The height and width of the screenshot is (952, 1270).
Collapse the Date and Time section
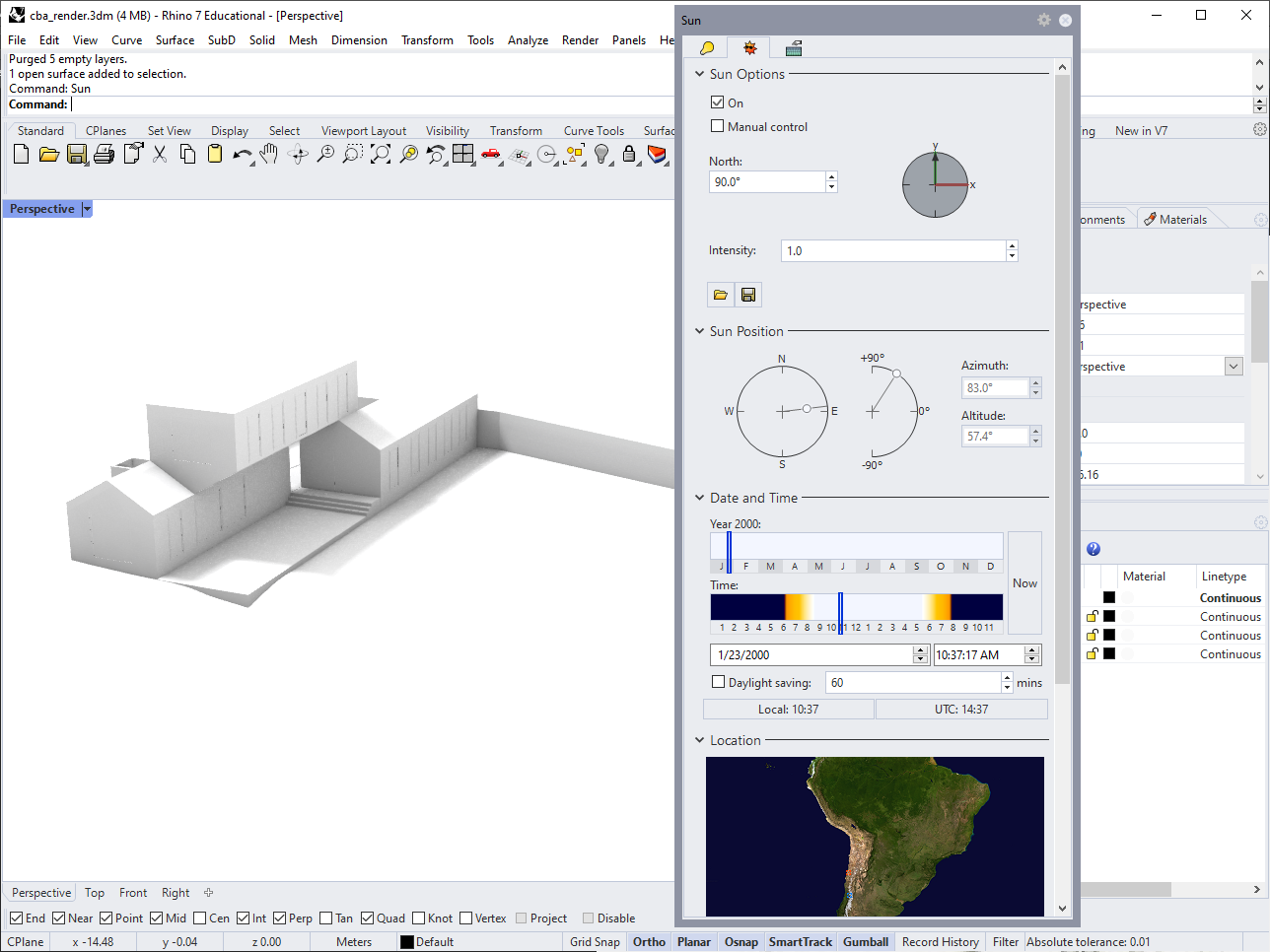click(699, 498)
